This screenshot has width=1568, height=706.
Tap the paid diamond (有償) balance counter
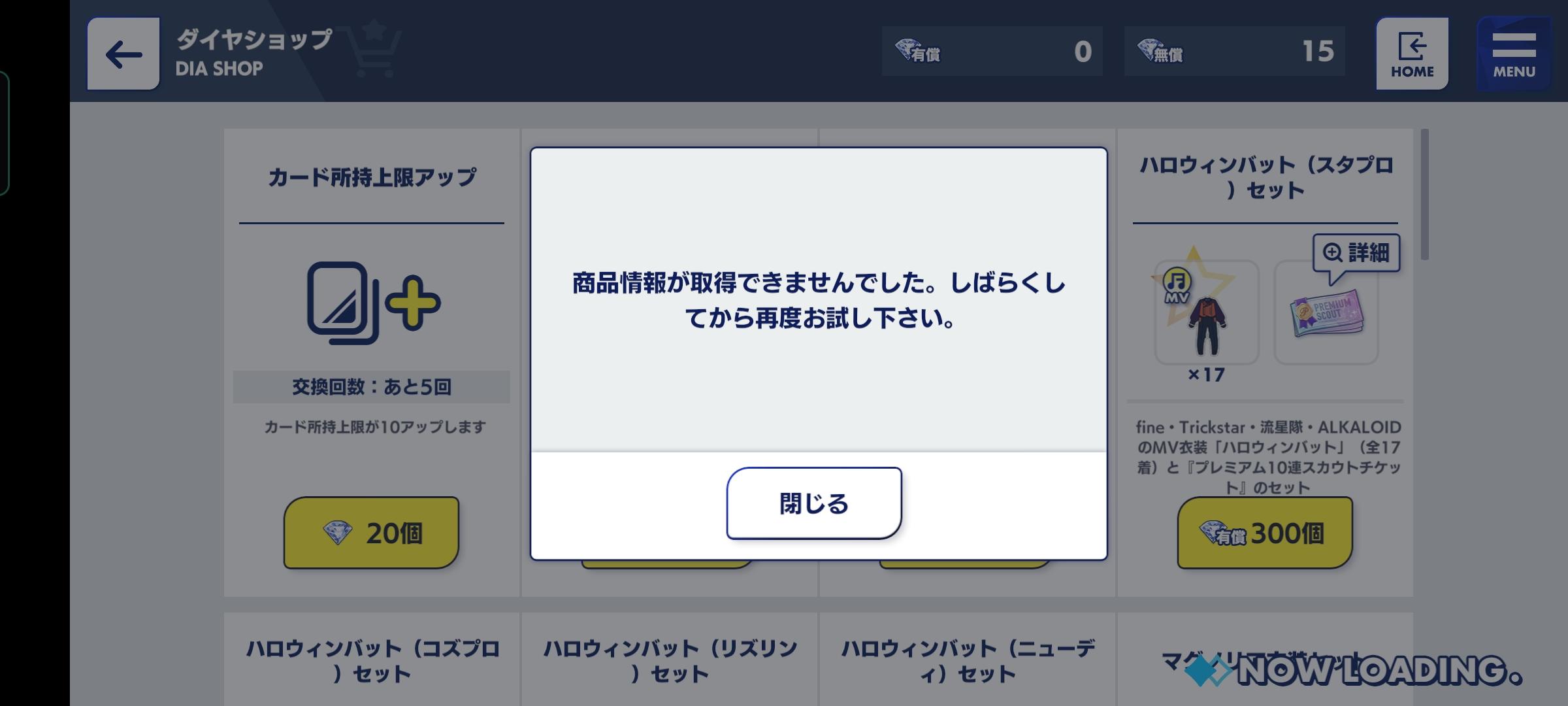[x=992, y=51]
